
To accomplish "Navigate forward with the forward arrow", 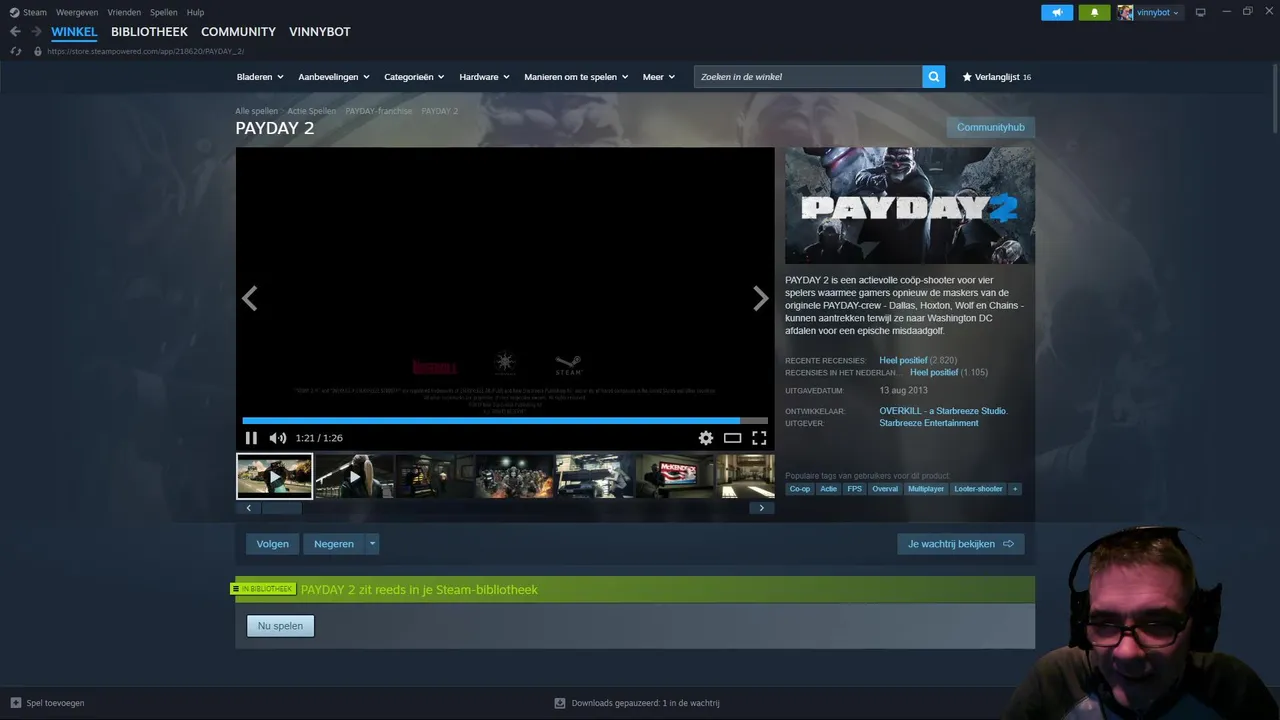I will pyautogui.click(x=36, y=32).
